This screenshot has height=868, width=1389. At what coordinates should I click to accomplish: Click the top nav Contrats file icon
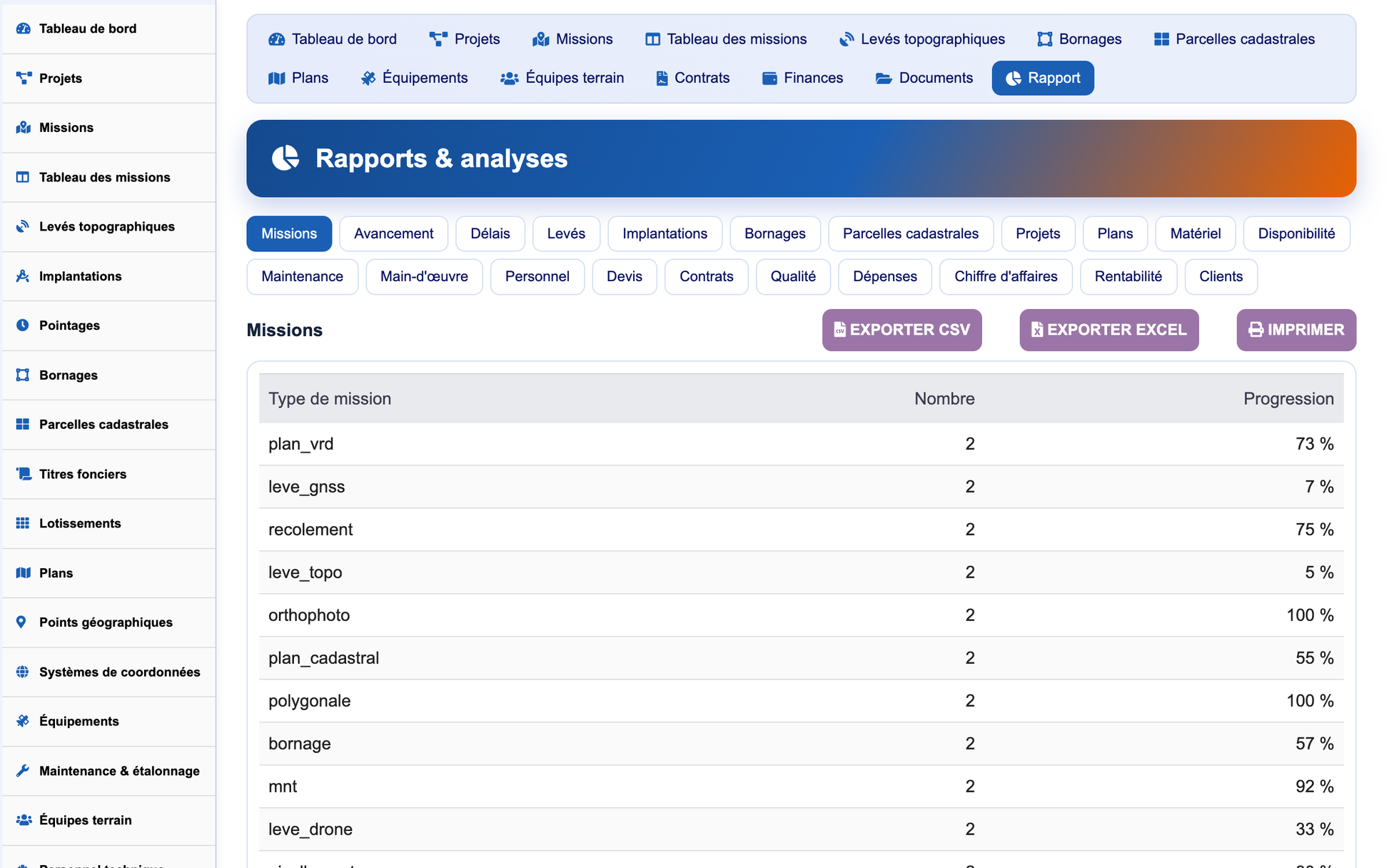tap(662, 79)
